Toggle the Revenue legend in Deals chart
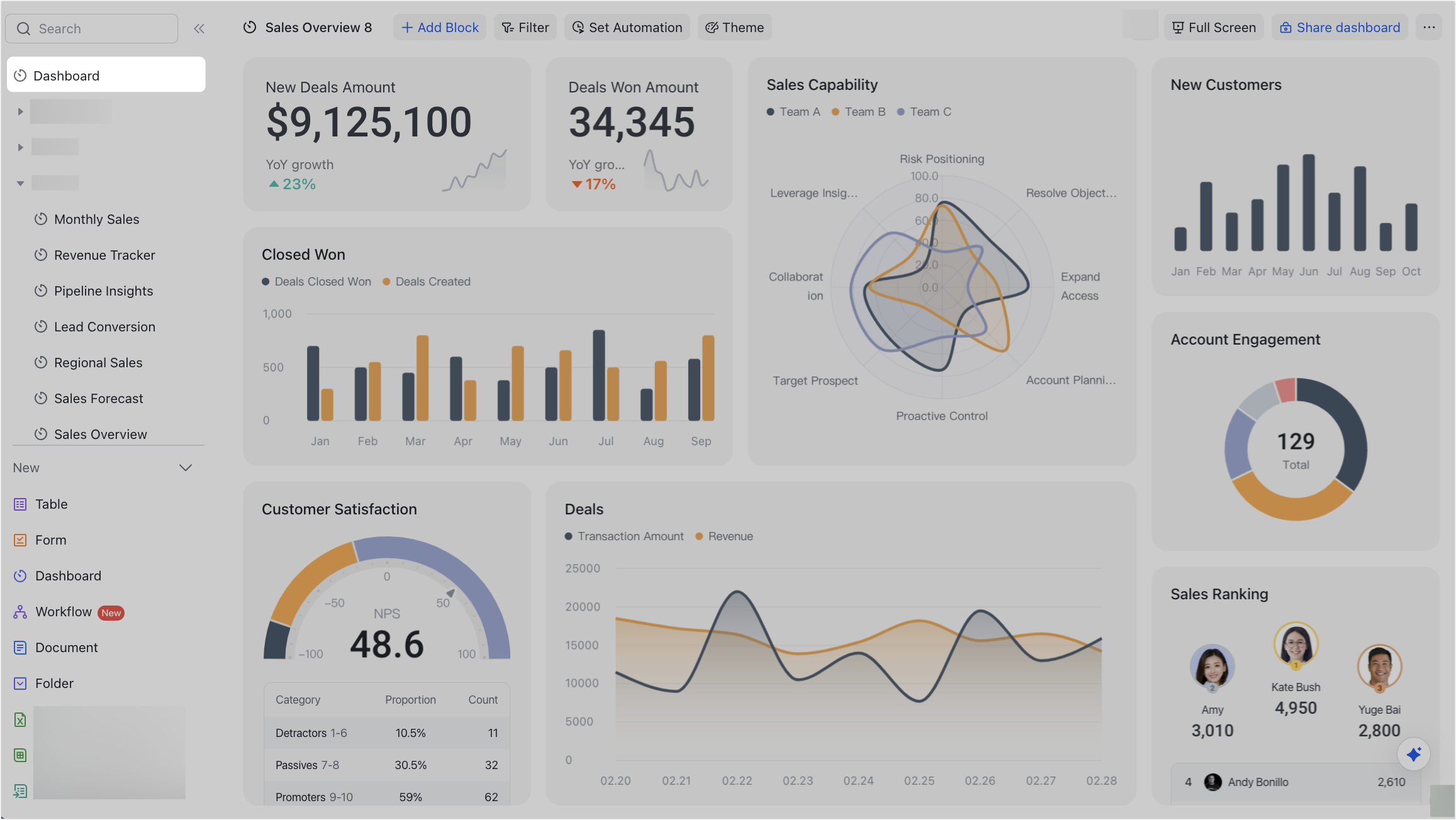 [x=724, y=536]
